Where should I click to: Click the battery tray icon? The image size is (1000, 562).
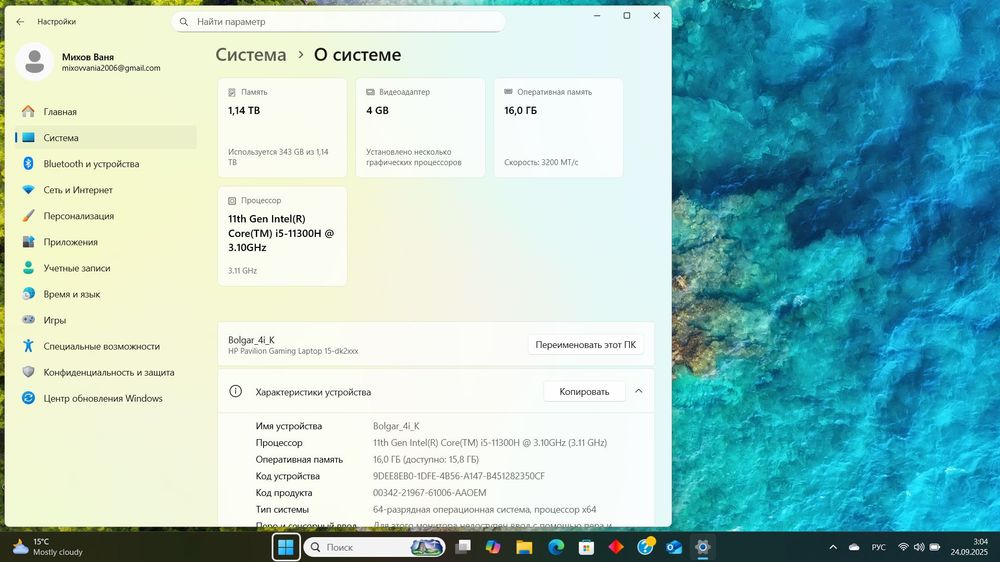[935, 547]
